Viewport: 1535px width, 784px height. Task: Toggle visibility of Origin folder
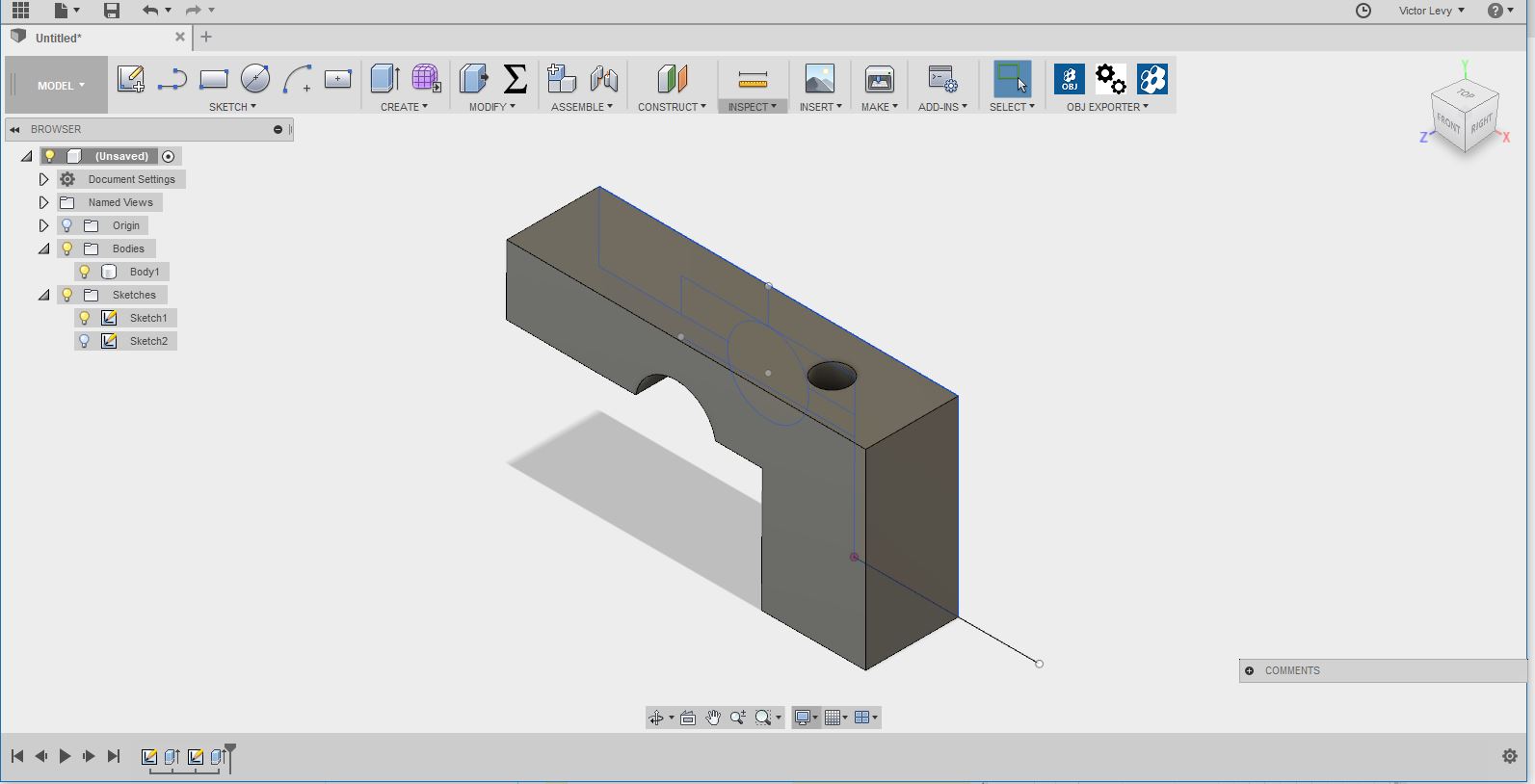tap(66, 225)
